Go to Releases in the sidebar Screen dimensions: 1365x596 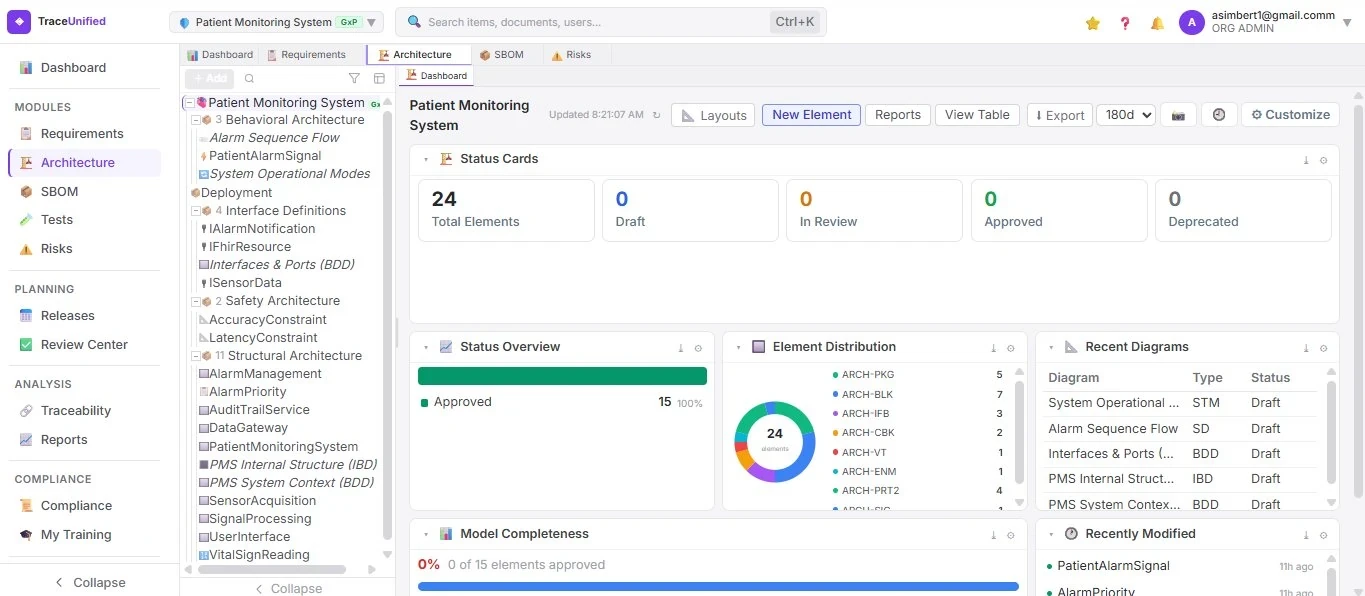67,316
